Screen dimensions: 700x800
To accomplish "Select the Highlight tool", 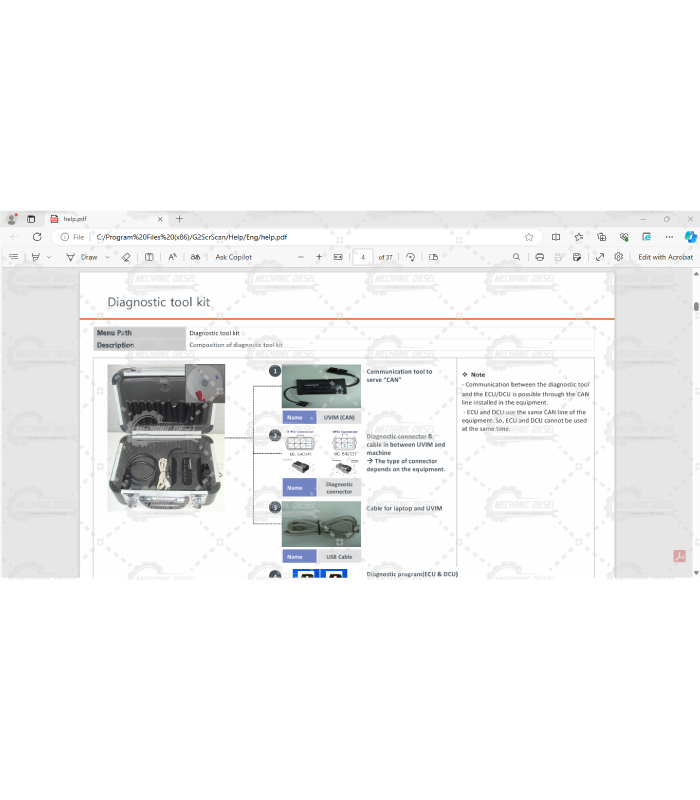I will click(x=36, y=257).
